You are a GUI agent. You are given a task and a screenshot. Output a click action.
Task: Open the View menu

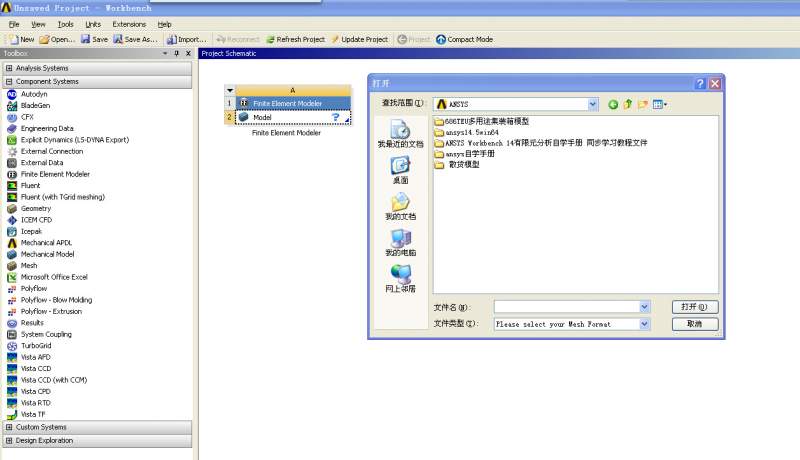click(x=38, y=24)
